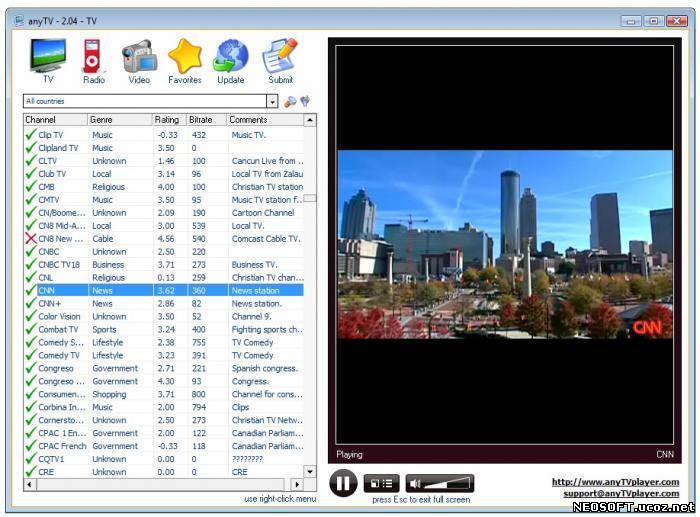The width and height of the screenshot is (700, 517).
Task: Close the anyTV window
Action: [677, 21]
